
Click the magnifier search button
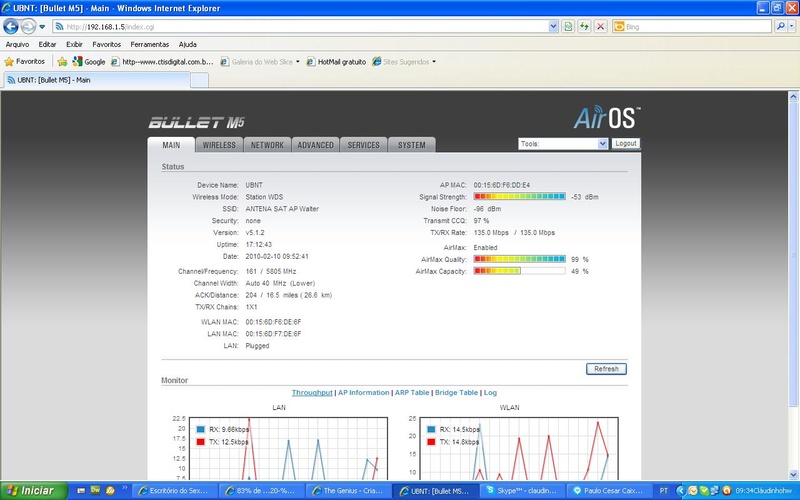(780, 26)
